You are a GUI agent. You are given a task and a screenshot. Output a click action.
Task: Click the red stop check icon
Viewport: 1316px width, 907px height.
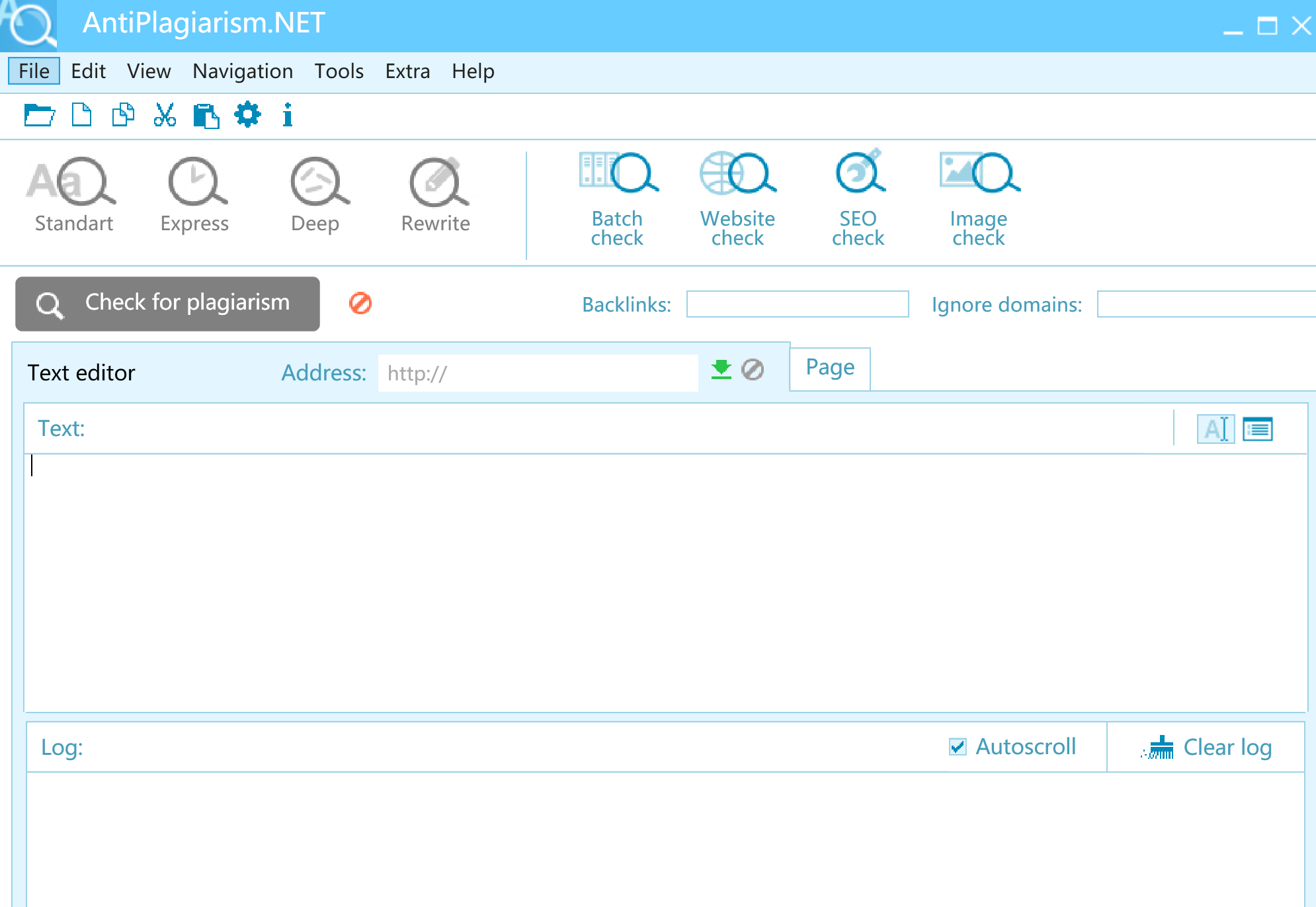point(360,303)
